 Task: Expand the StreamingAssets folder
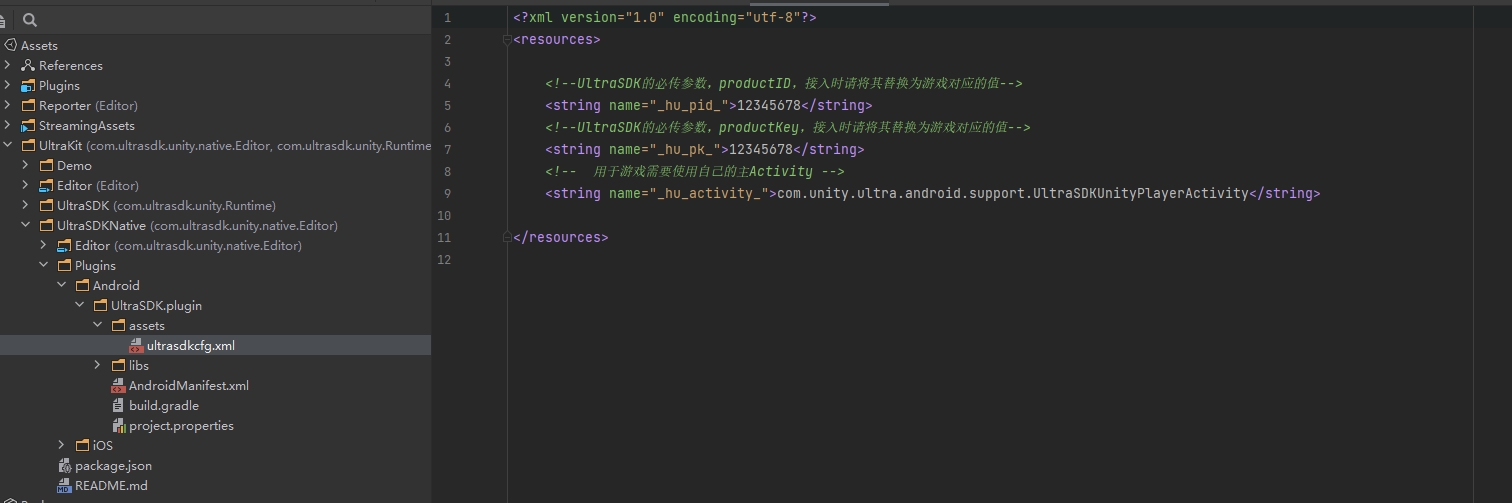pyautogui.click(x=8, y=125)
